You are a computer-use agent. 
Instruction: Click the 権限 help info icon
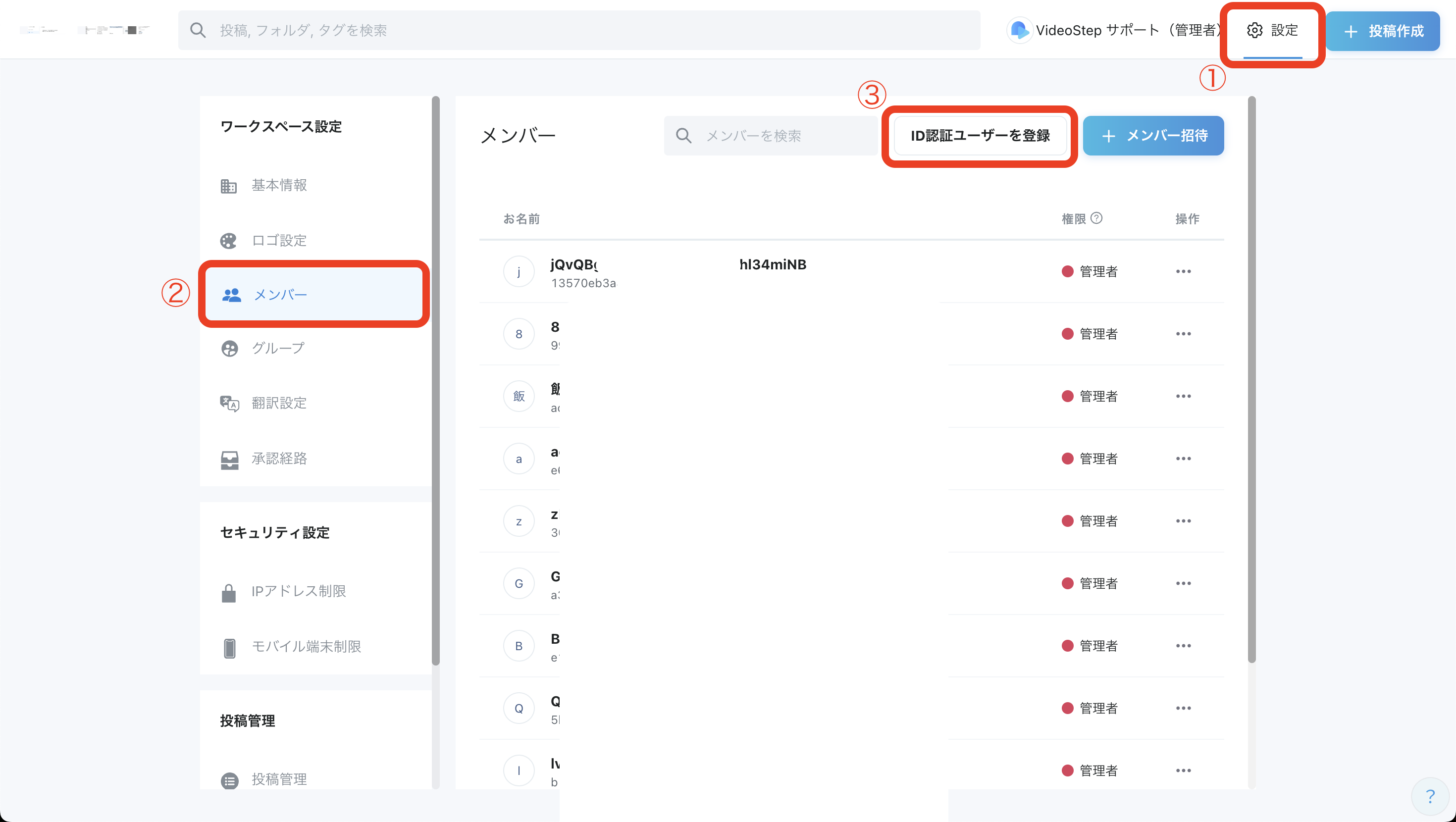pyautogui.click(x=1096, y=218)
